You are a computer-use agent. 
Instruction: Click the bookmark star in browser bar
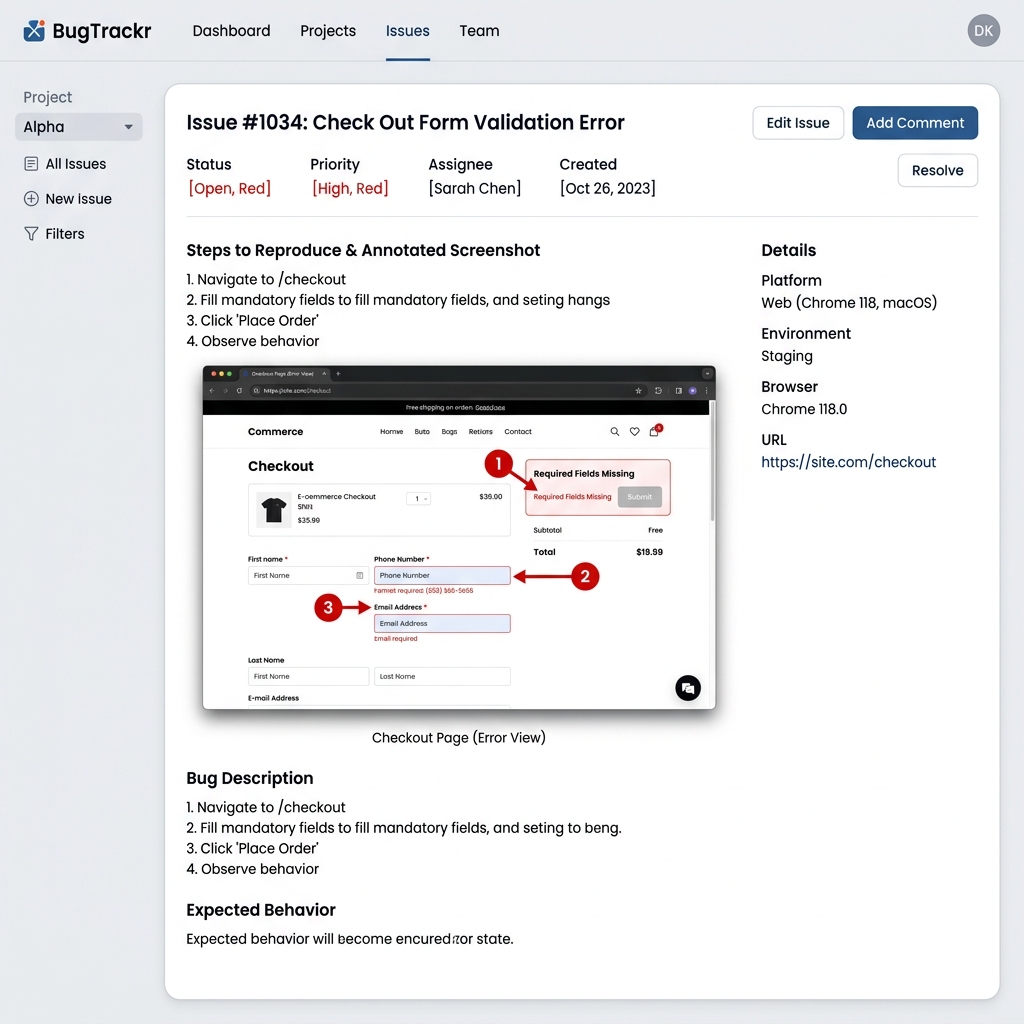pos(638,391)
